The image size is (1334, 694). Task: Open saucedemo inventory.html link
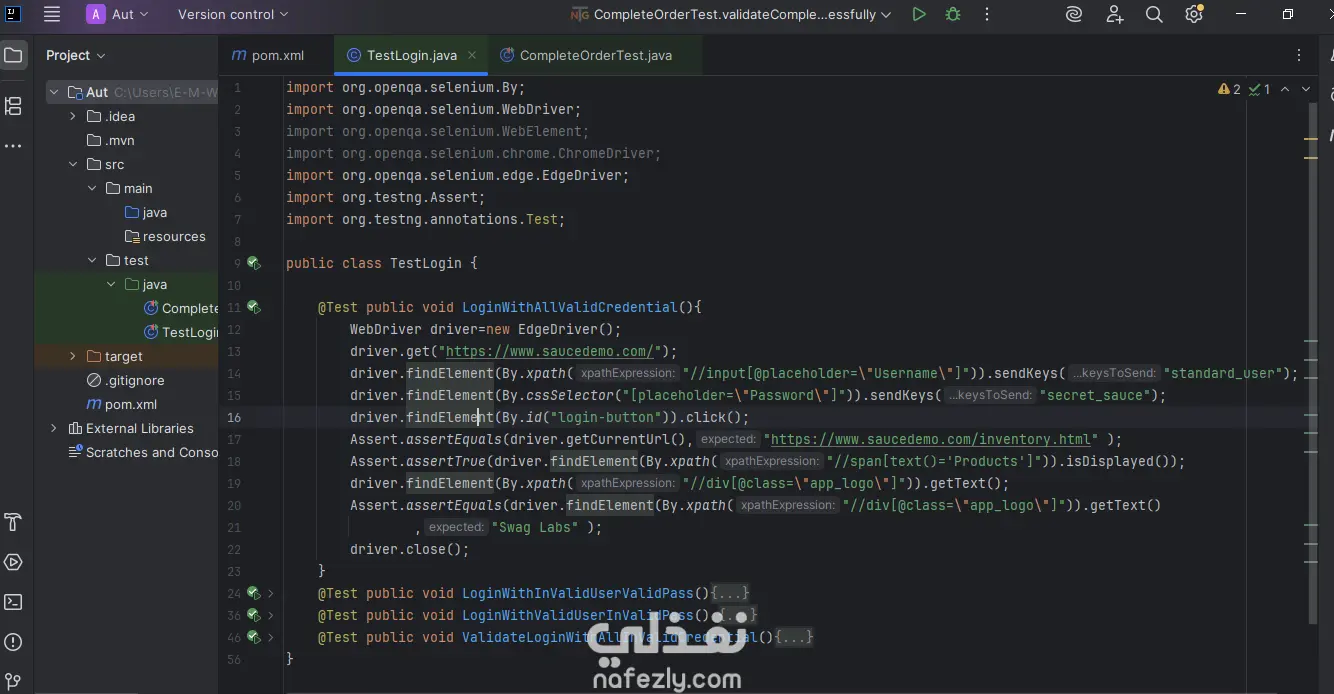[931, 439]
